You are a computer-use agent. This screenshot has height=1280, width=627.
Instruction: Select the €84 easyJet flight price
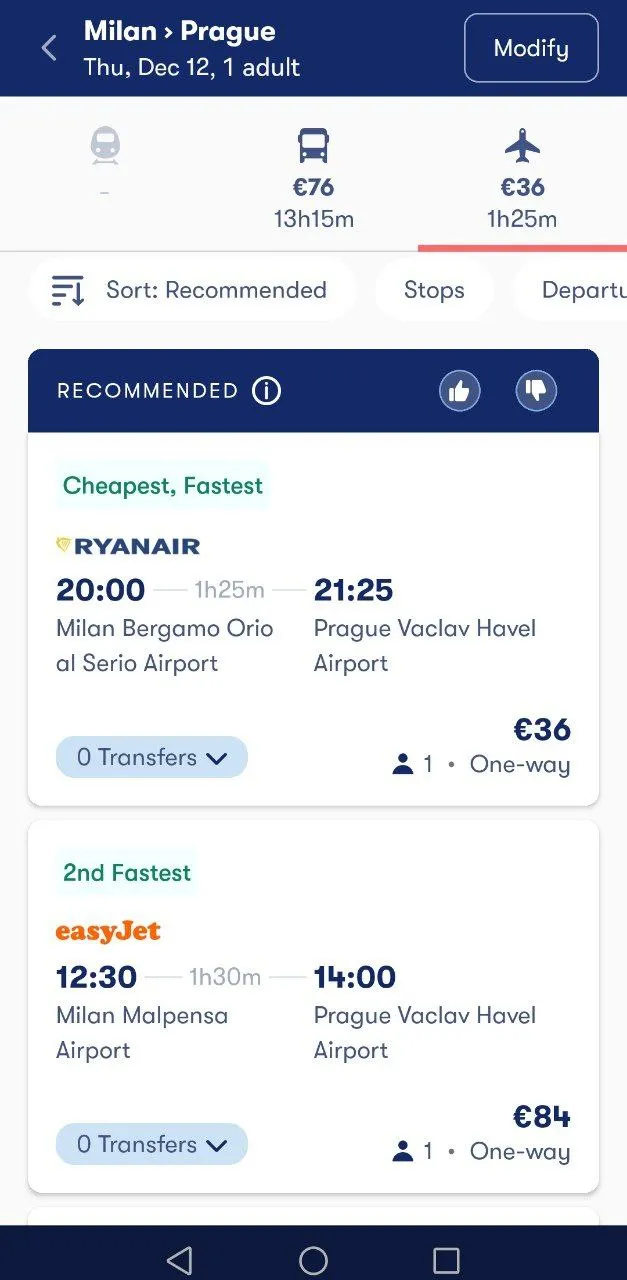click(x=542, y=1117)
